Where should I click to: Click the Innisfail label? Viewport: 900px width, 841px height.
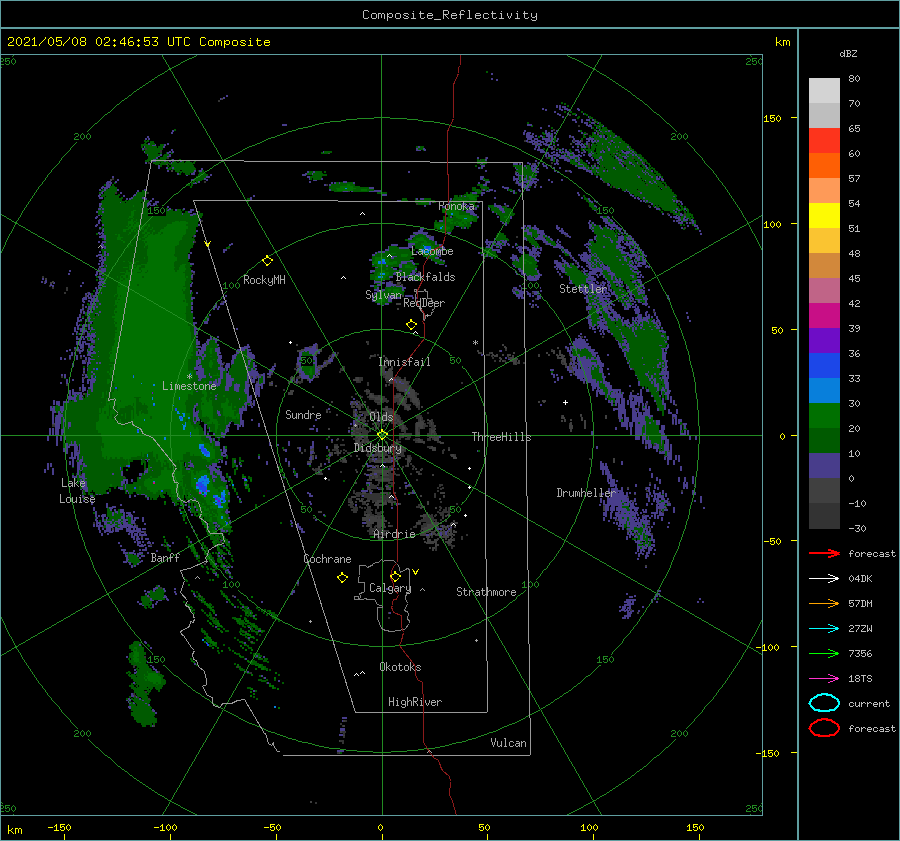(404, 362)
